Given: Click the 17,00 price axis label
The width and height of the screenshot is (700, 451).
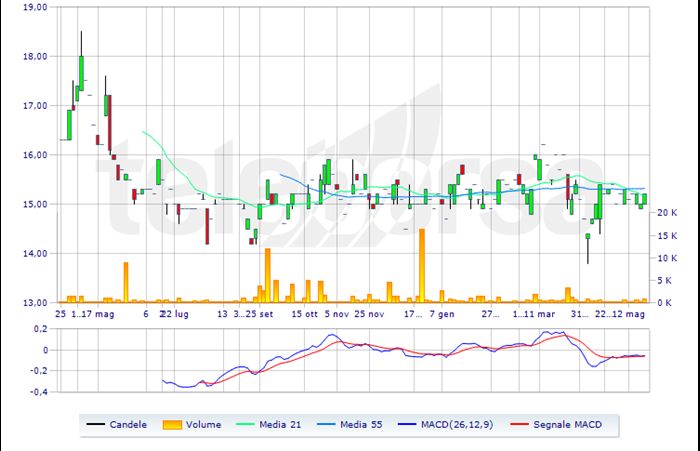Looking at the screenshot, I should [35, 106].
